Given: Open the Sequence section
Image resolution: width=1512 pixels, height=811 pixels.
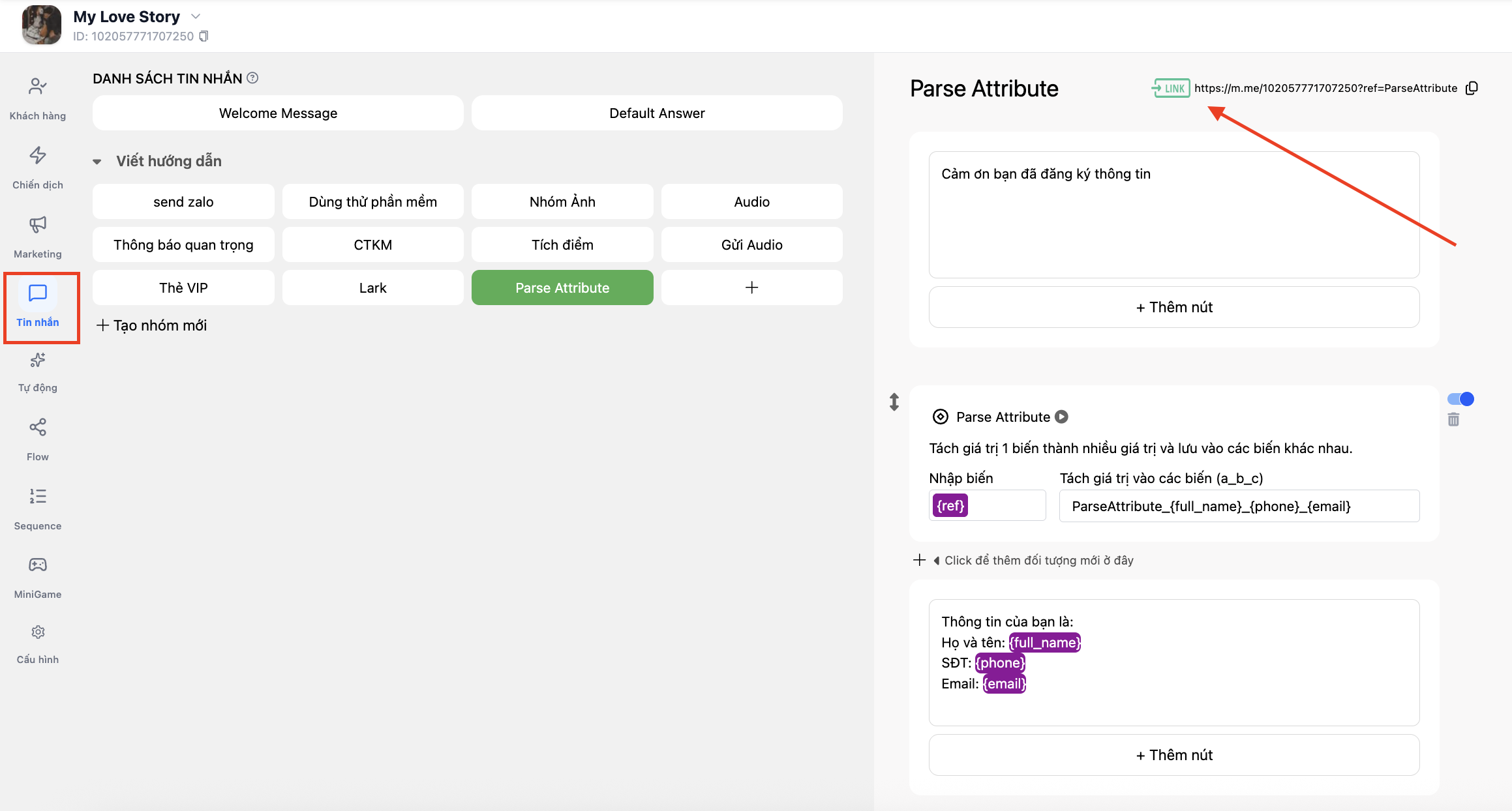Looking at the screenshot, I should point(38,509).
